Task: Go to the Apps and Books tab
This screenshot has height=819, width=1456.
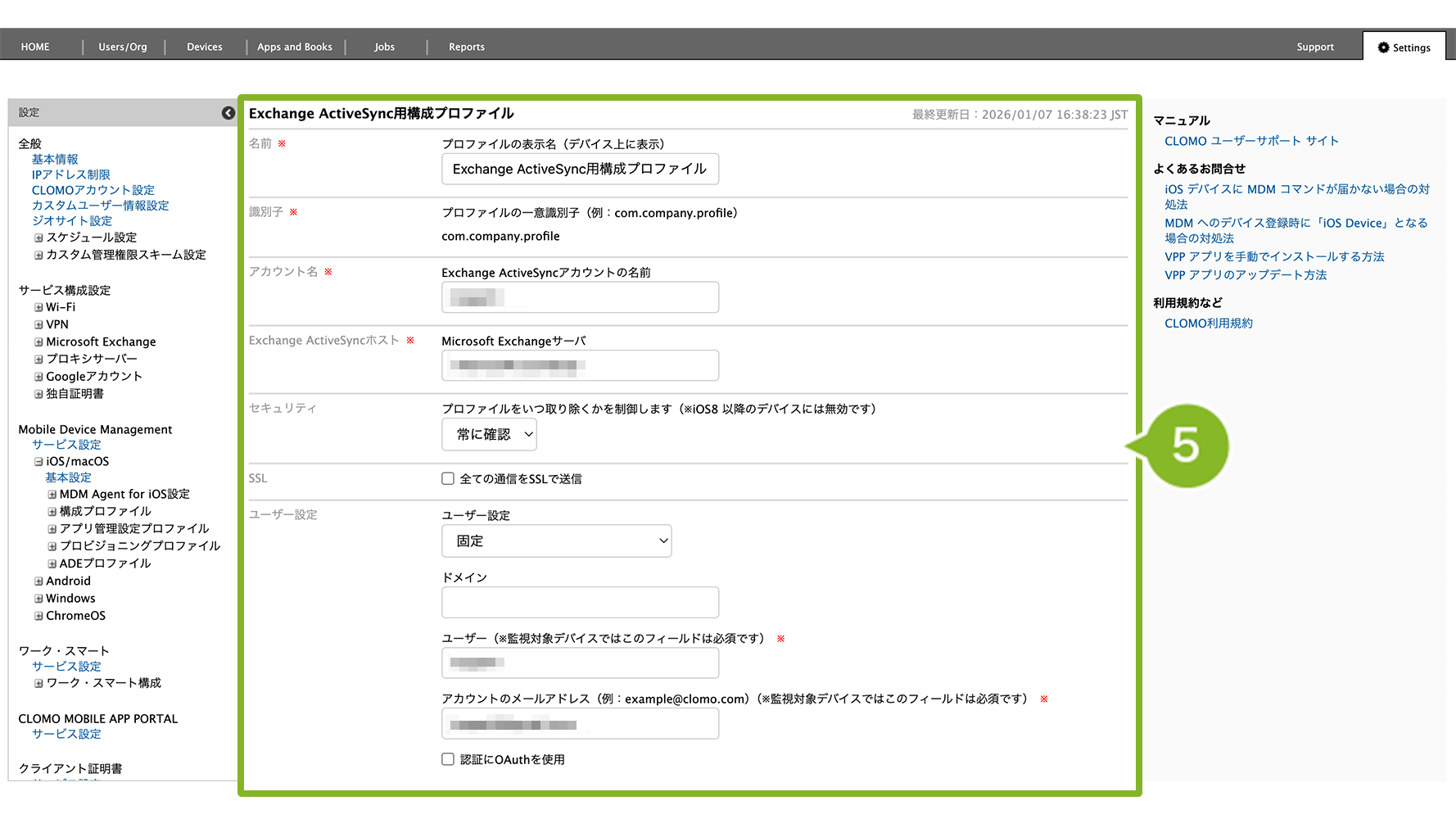Action: pos(295,48)
